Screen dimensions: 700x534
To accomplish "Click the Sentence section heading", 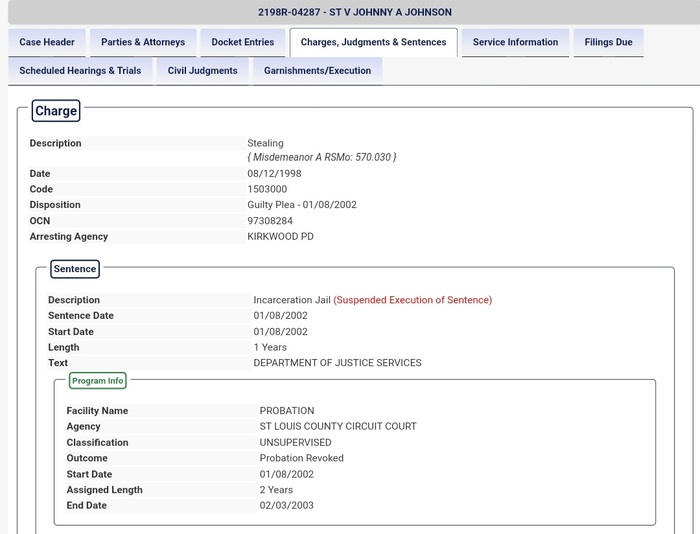I will point(75,269).
